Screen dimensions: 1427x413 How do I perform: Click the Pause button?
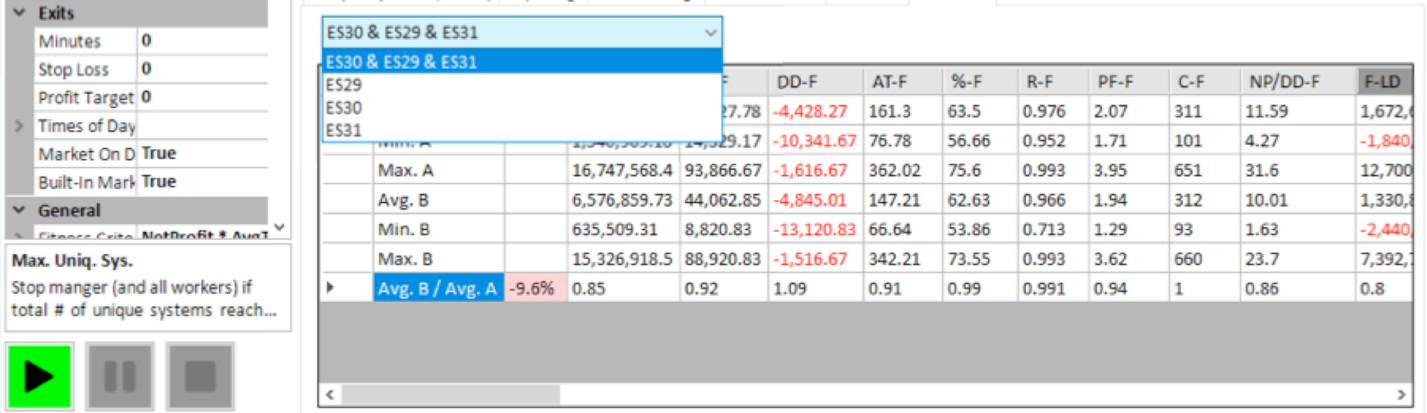[119, 377]
